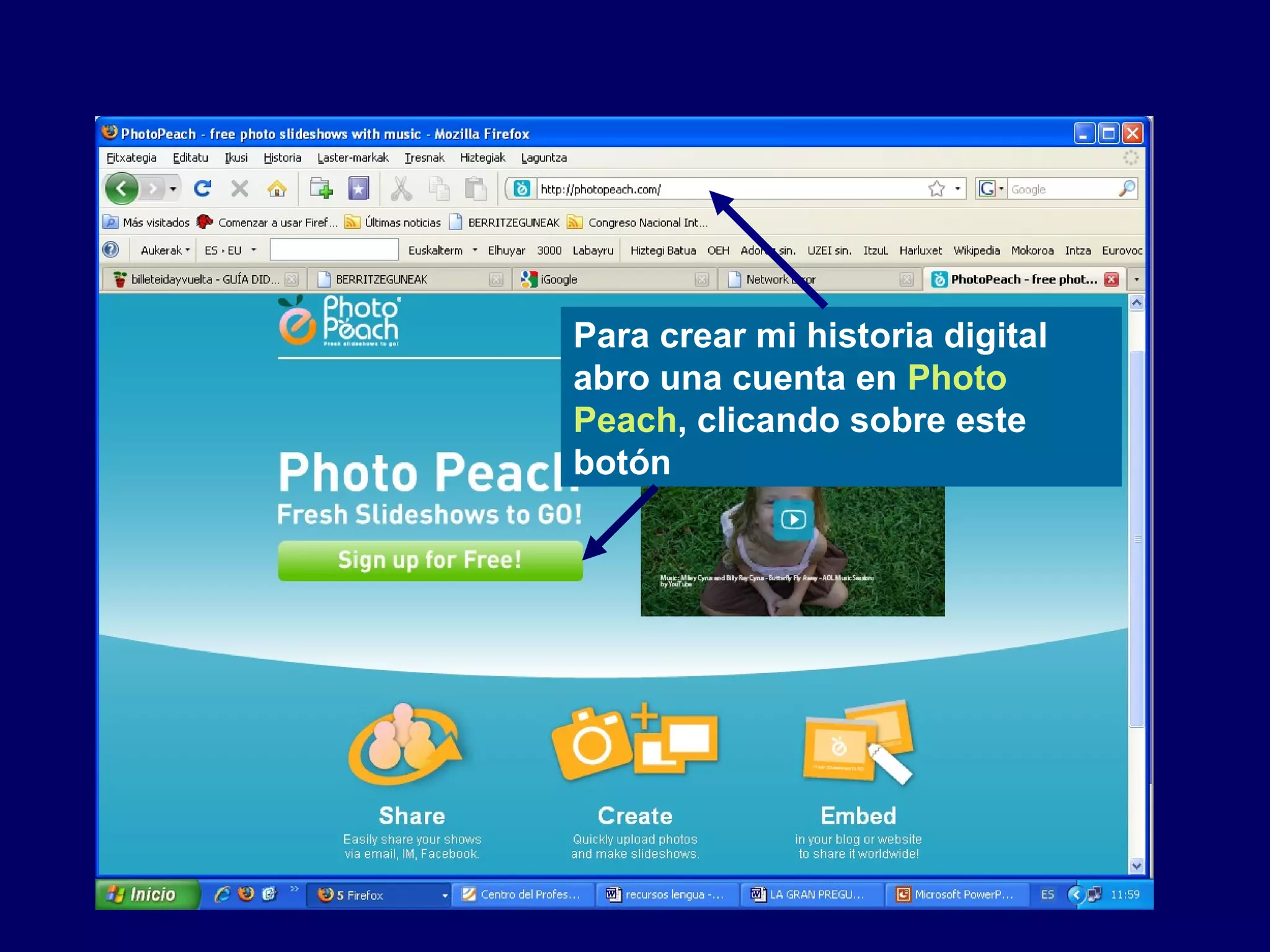
Task: Switch to the Network Error tab
Action: click(x=819, y=280)
